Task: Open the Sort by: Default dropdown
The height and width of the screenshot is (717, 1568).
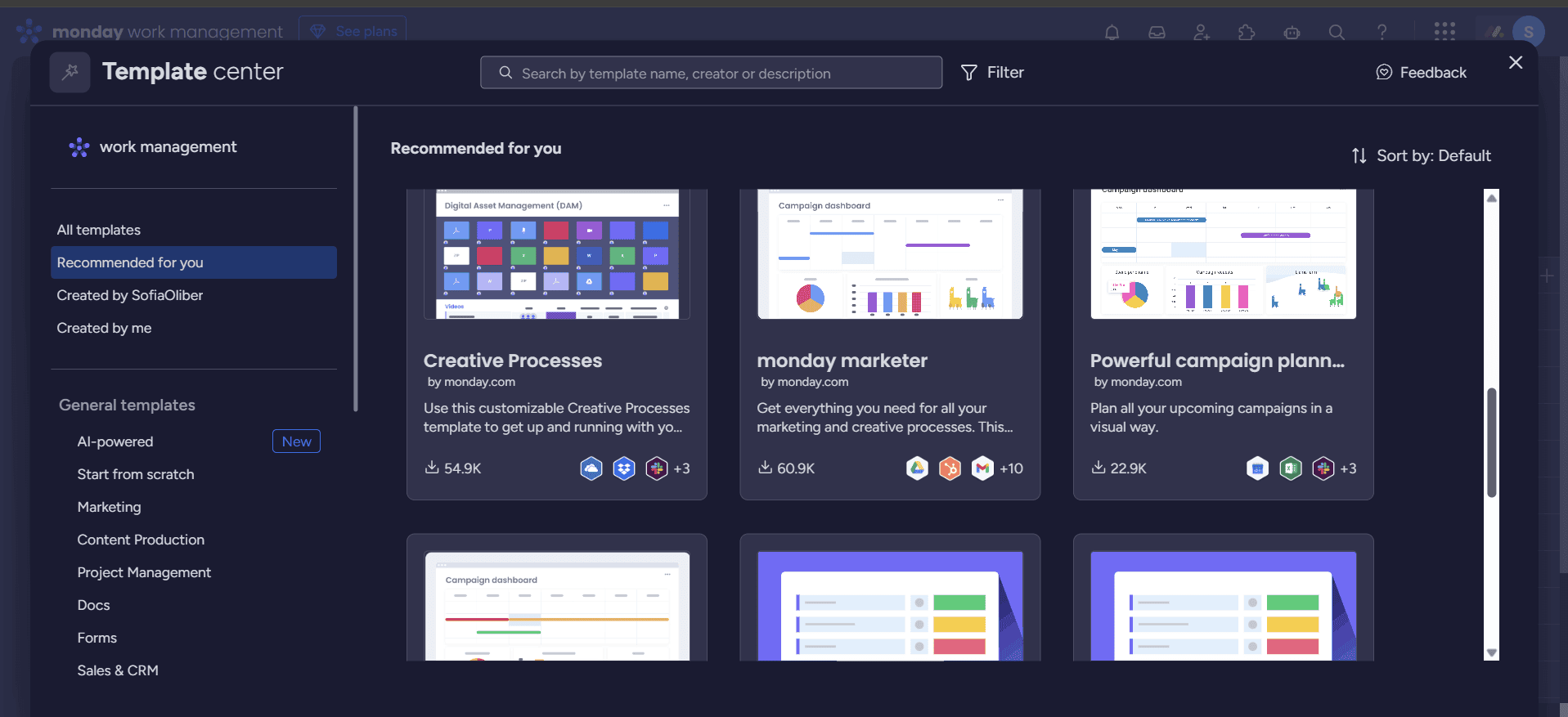Action: [1422, 155]
